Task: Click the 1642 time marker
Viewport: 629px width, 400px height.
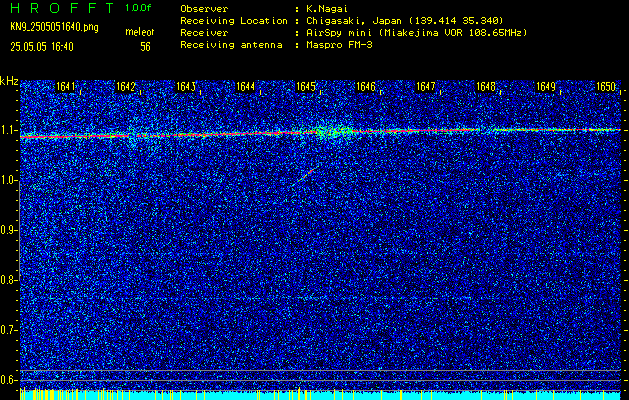Action: [x=126, y=86]
